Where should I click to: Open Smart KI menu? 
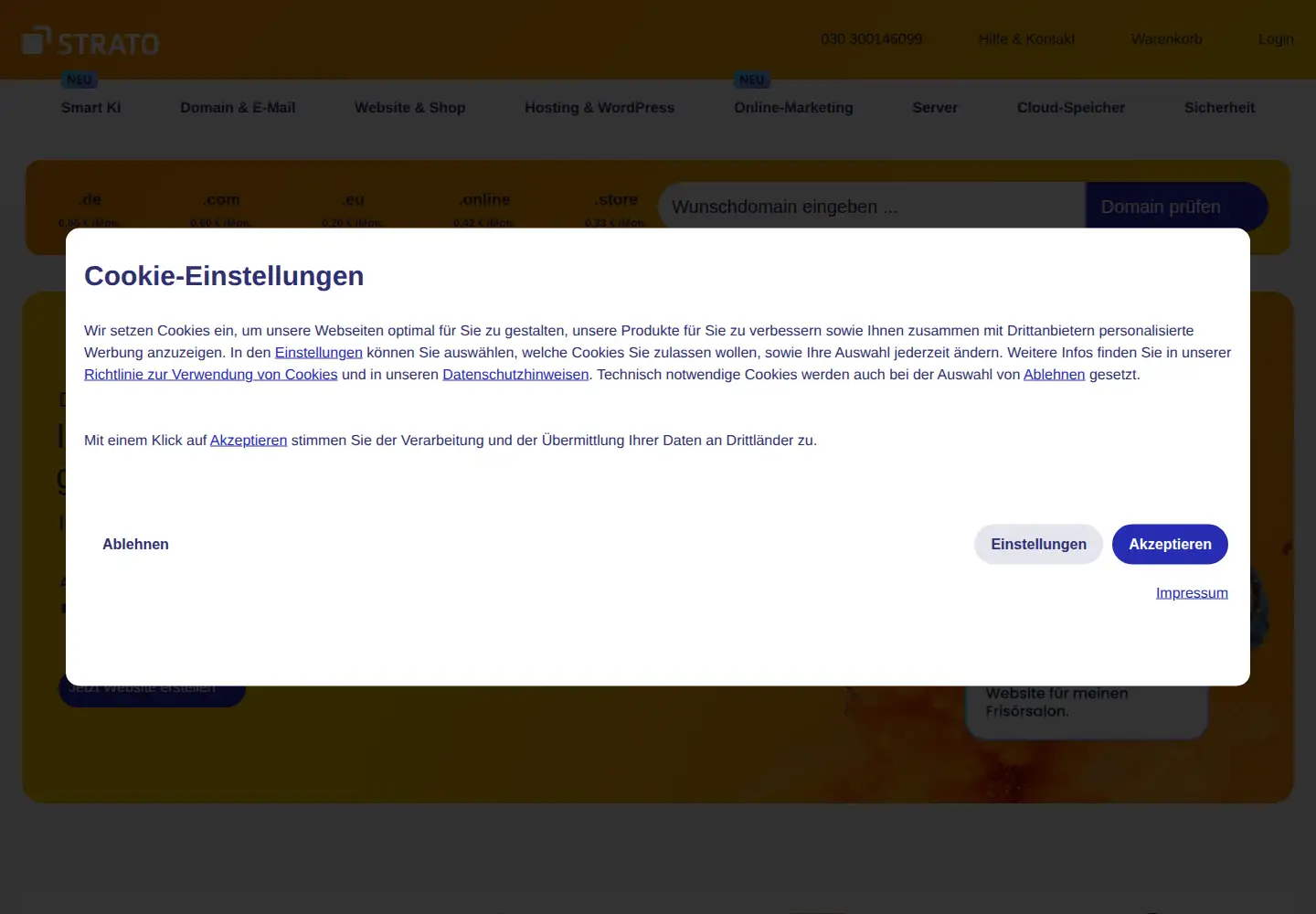point(90,107)
